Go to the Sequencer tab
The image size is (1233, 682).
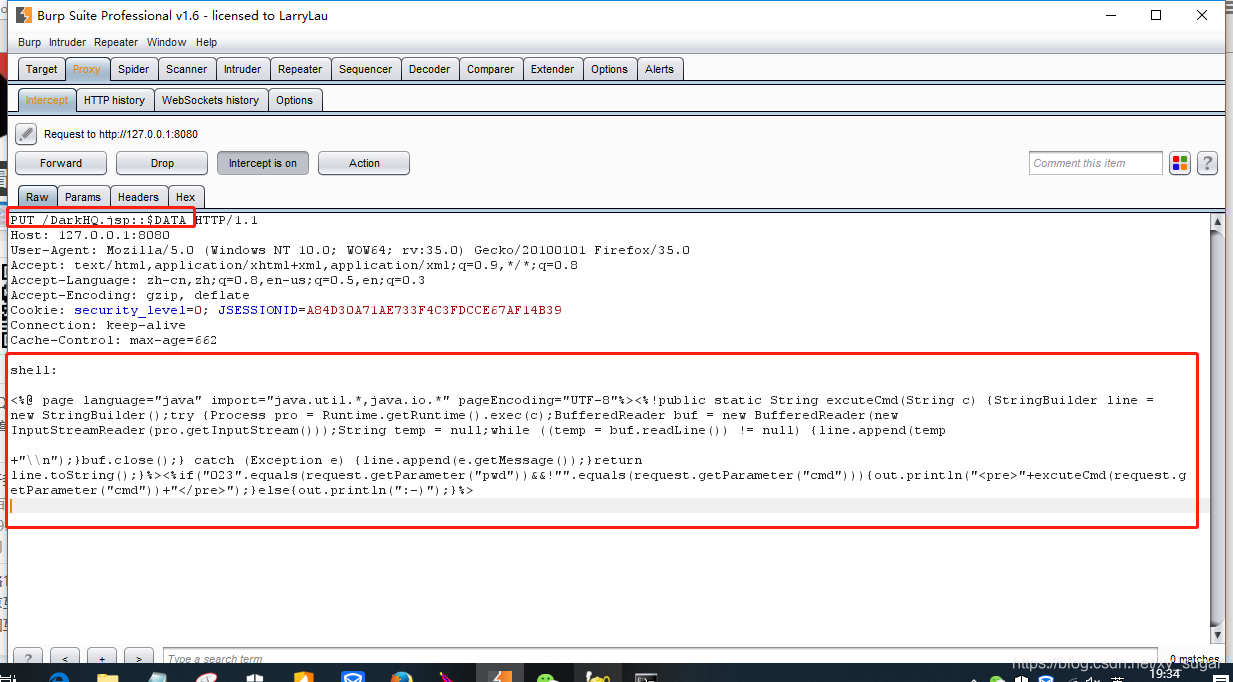366,69
